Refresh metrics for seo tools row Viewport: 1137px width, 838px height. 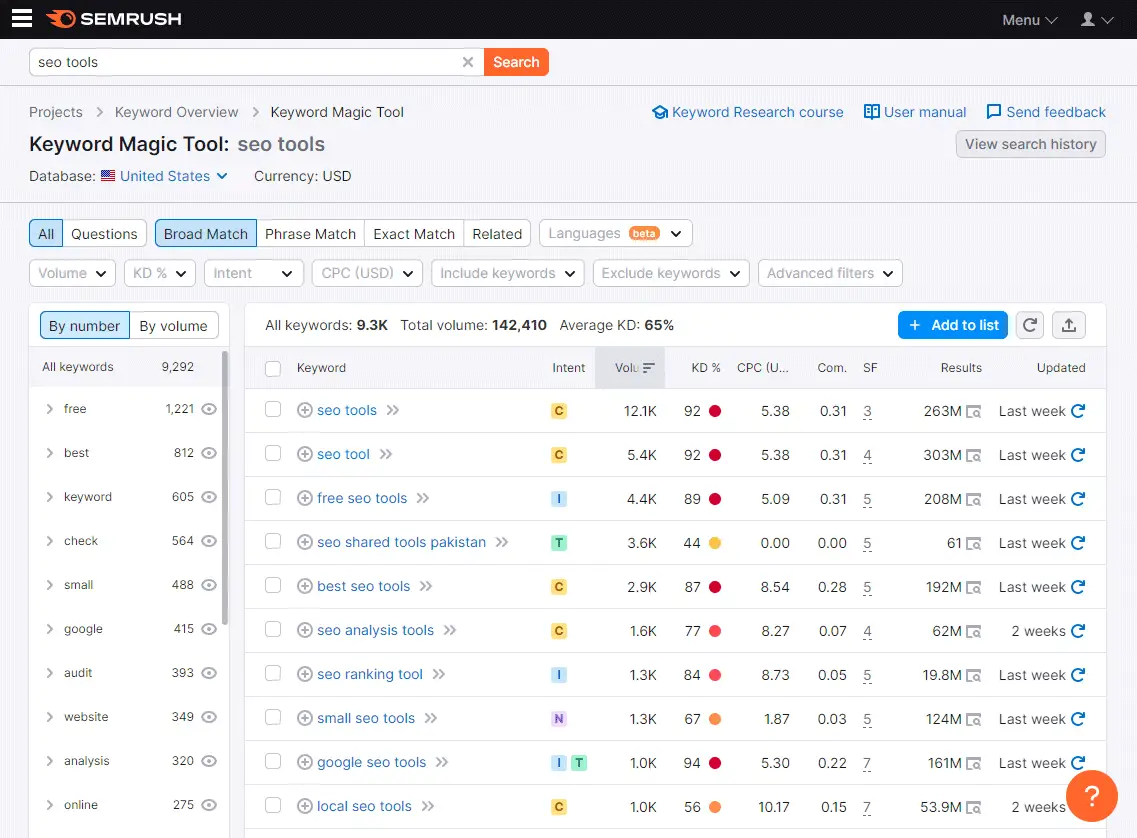click(1078, 411)
